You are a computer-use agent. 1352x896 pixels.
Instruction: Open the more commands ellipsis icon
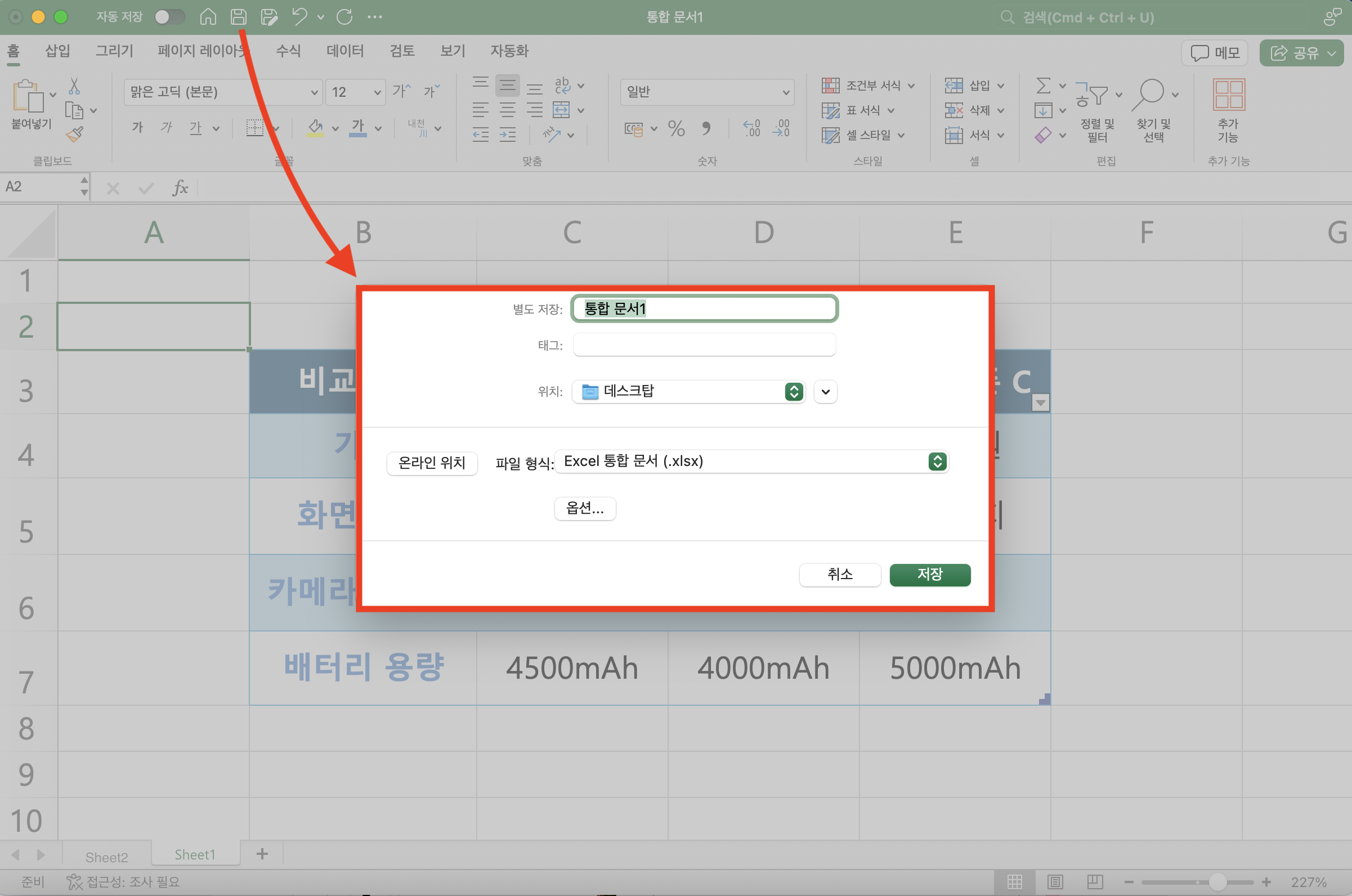coord(375,16)
